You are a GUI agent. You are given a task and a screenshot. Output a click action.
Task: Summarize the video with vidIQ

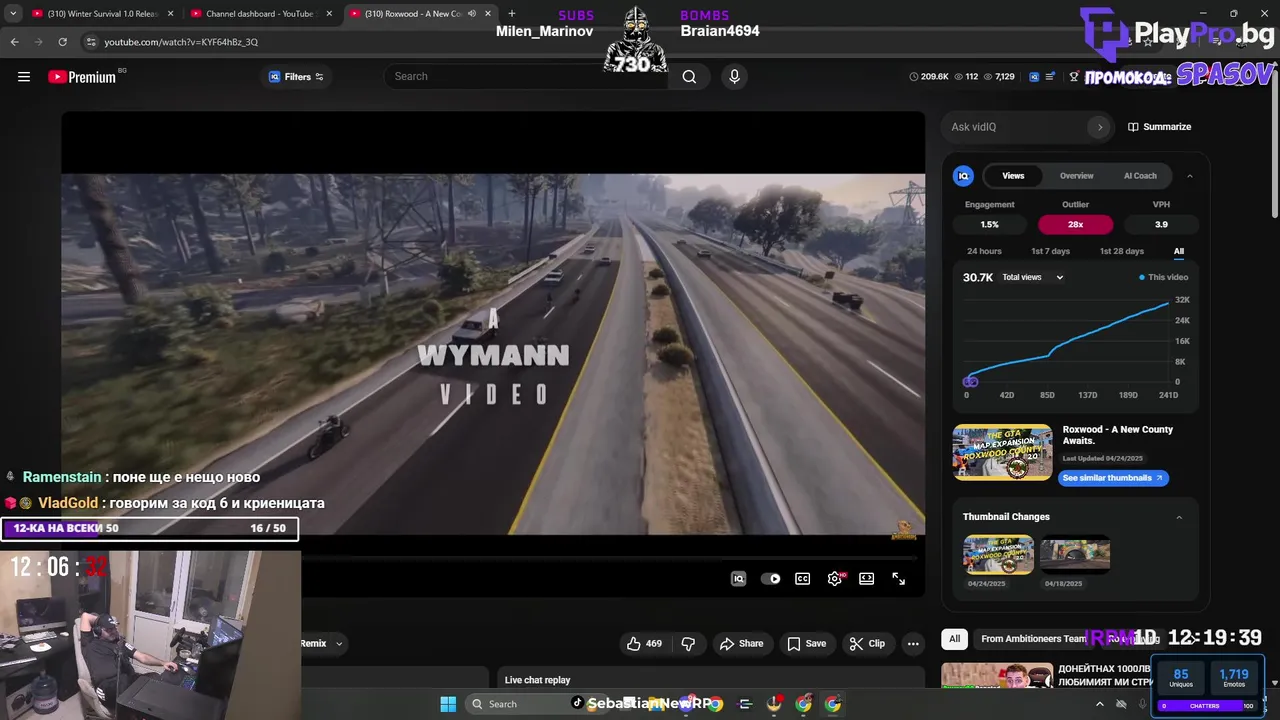tap(1160, 127)
